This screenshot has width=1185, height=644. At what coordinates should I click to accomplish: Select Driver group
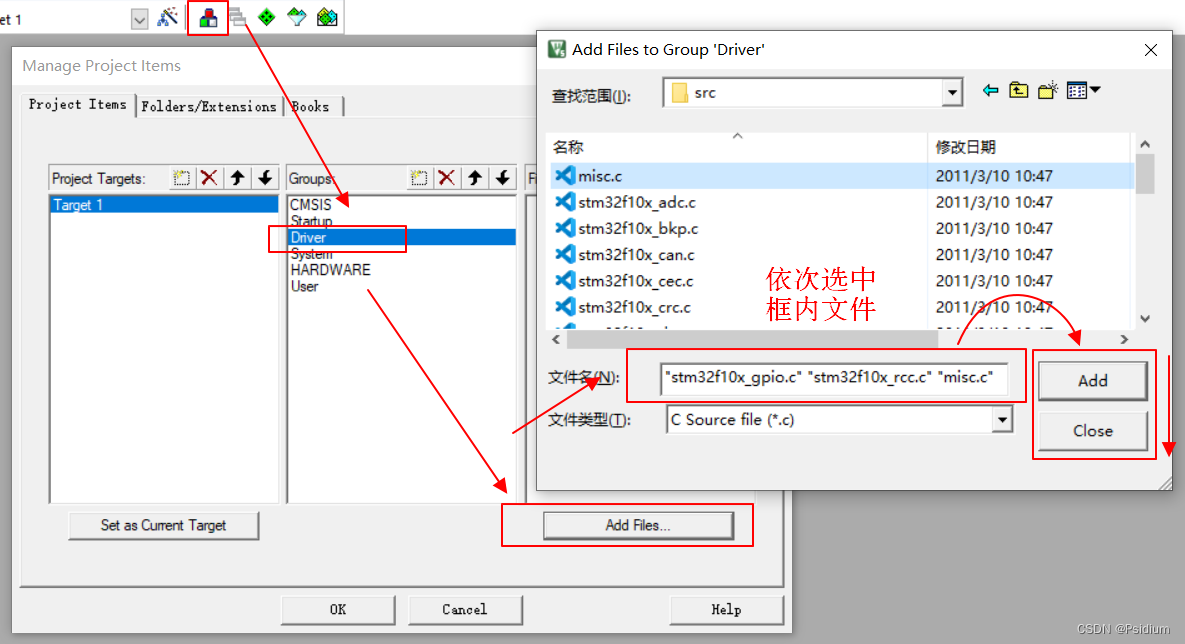[x=402, y=237]
